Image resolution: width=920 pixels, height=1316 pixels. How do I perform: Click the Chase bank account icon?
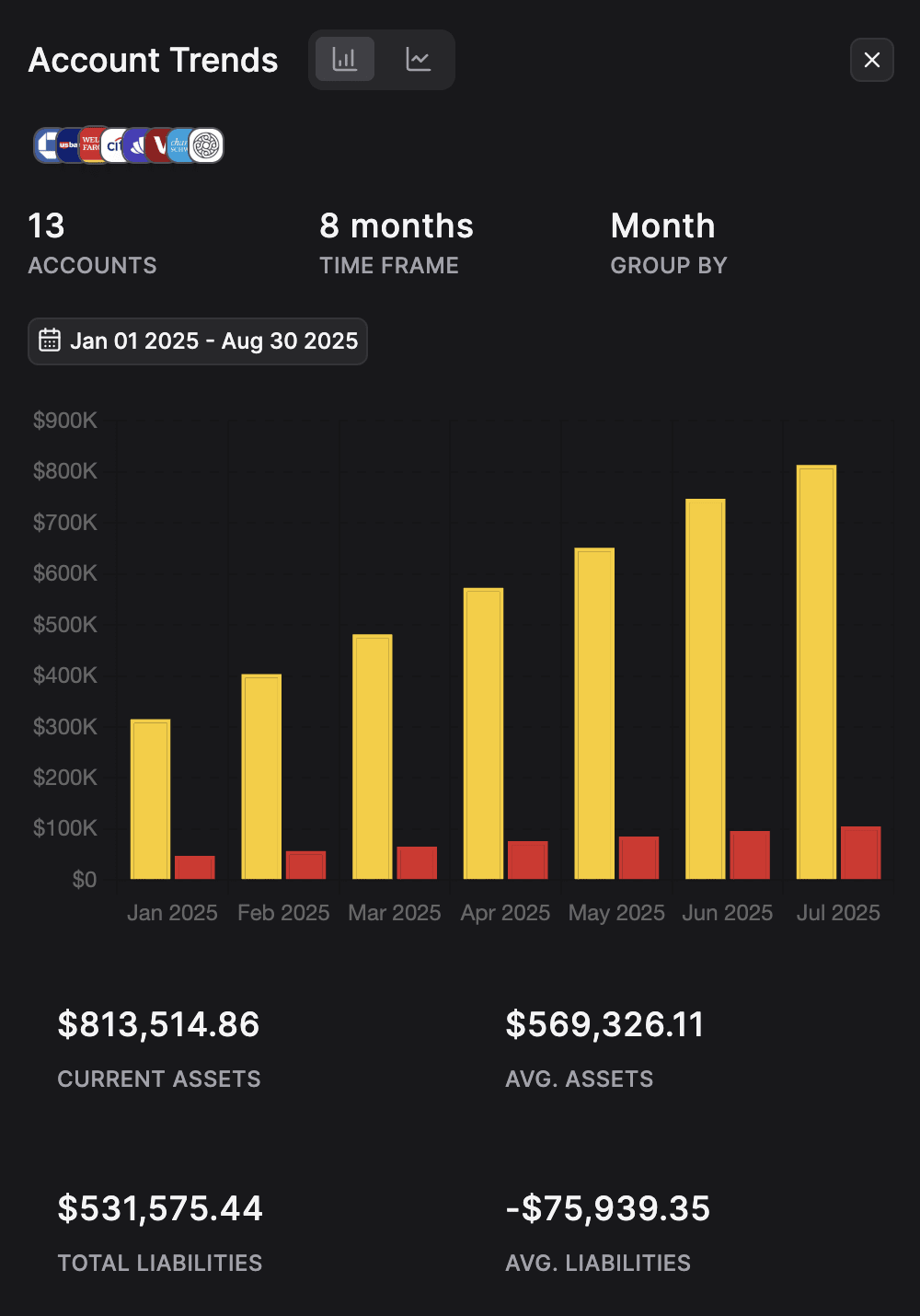point(46,145)
